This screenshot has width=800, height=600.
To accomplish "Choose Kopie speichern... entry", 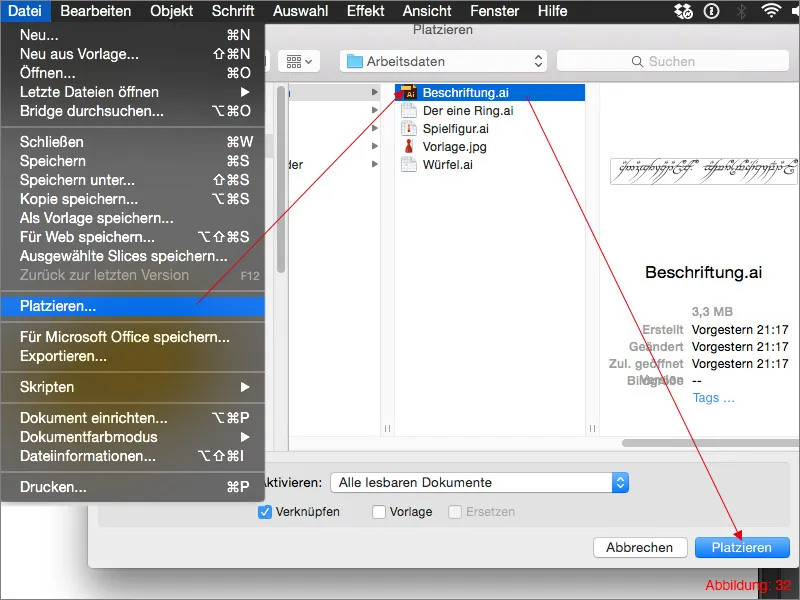I will [x=133, y=199].
